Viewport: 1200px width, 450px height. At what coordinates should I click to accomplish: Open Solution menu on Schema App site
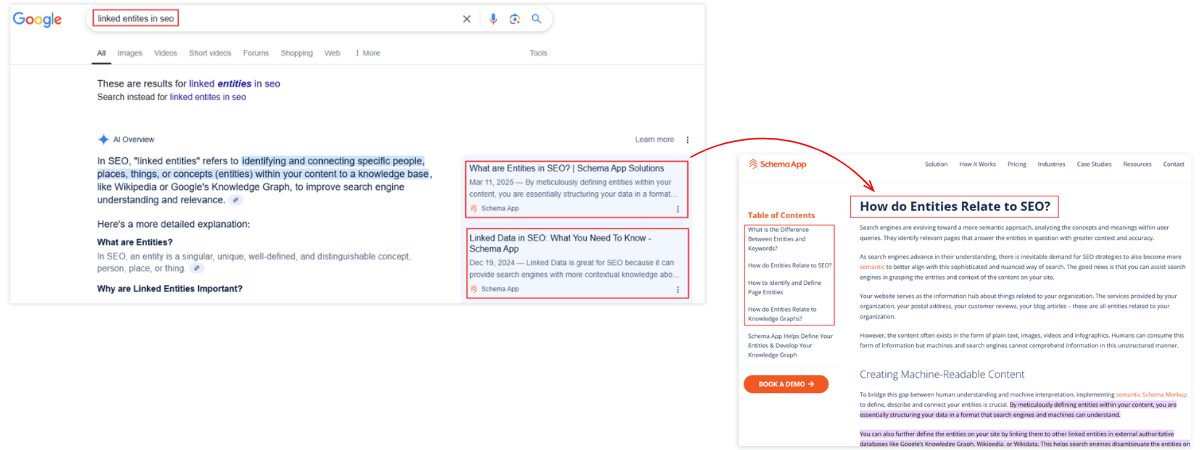pos(936,164)
